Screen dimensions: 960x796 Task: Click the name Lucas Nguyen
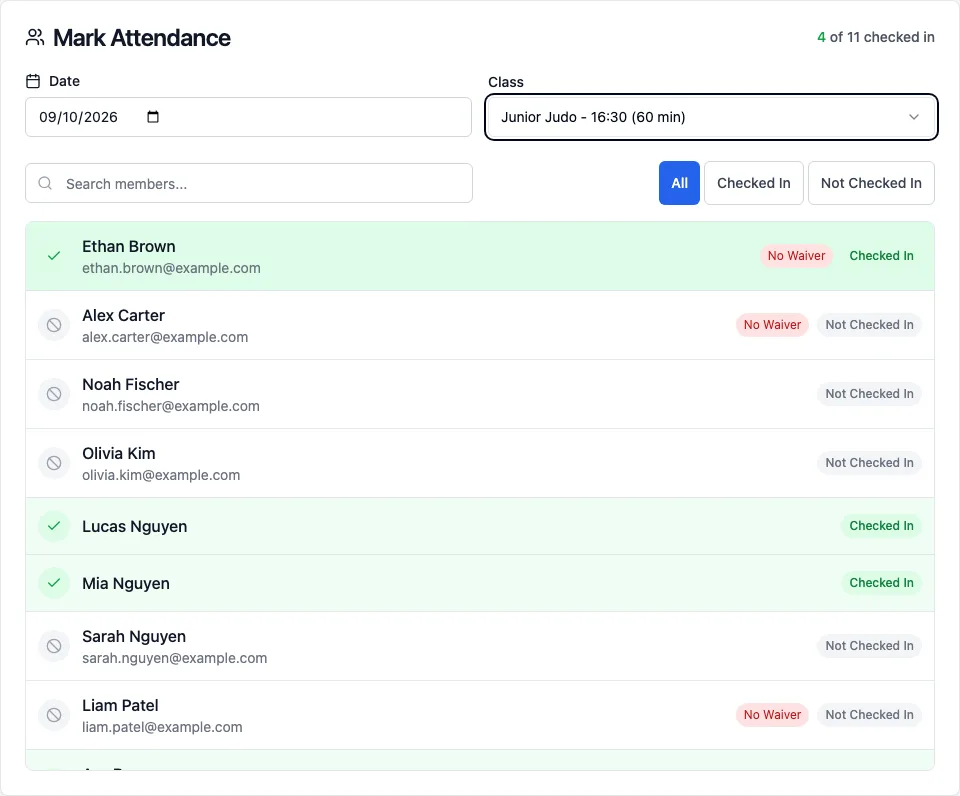(x=135, y=527)
